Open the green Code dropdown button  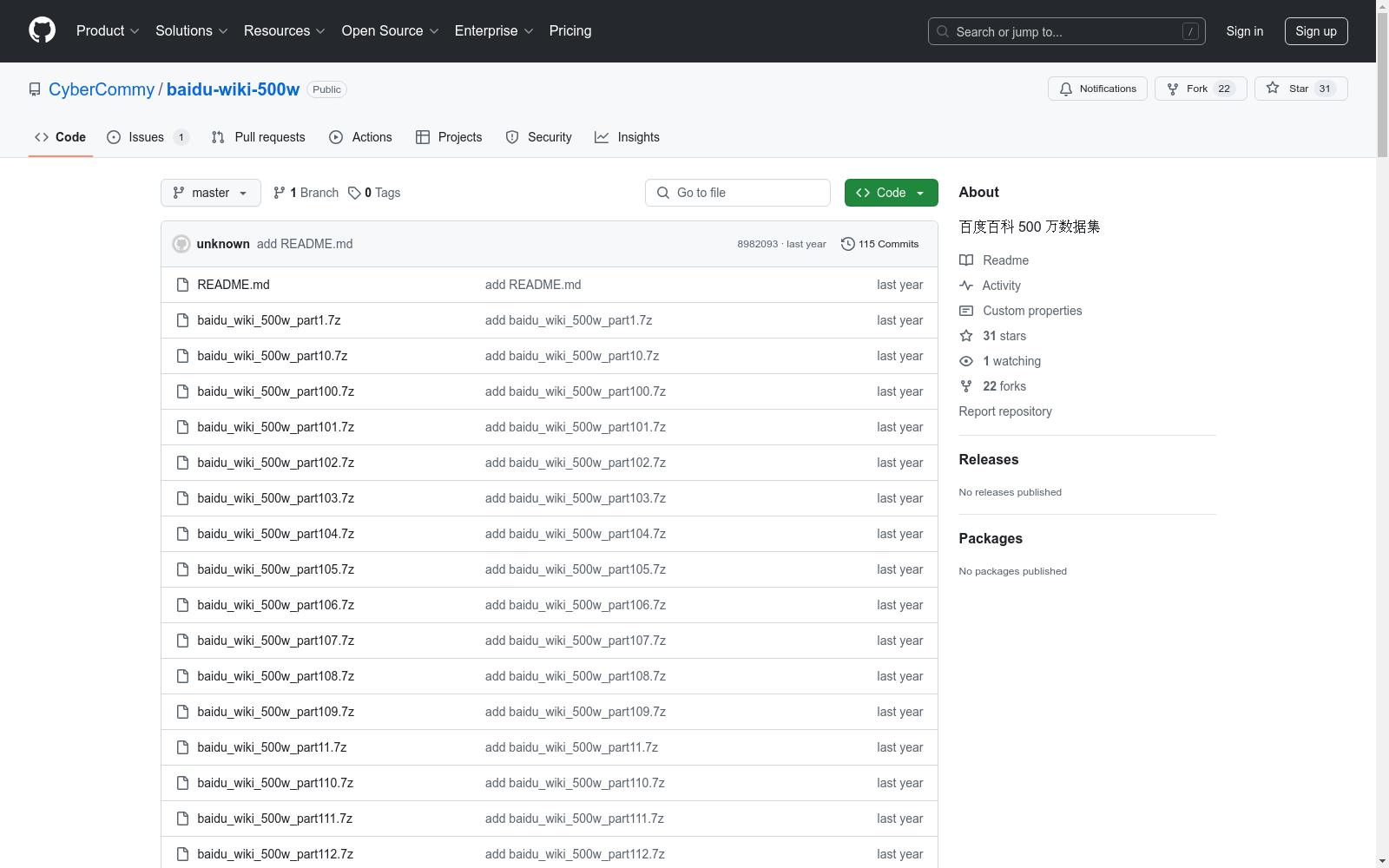[891, 193]
